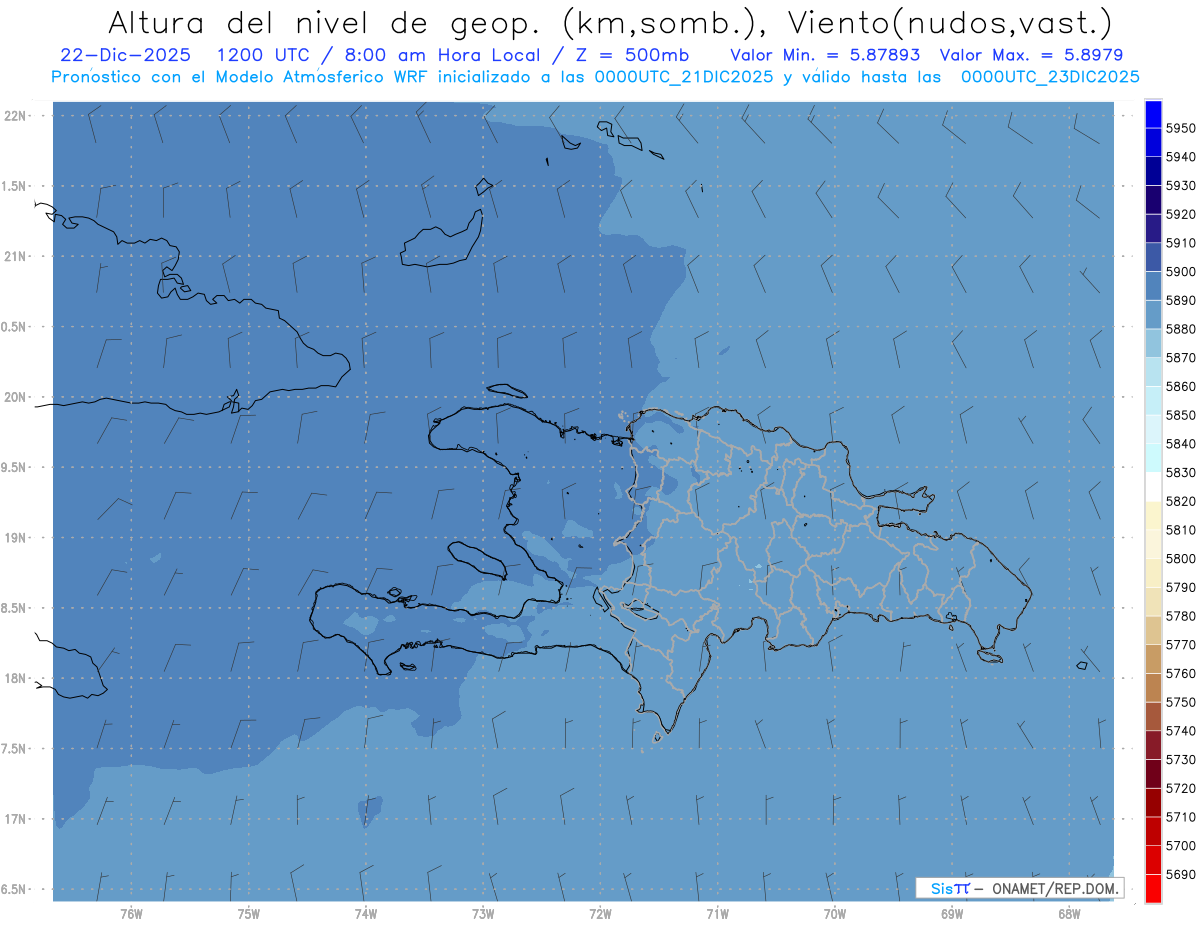Click the '5700' color bar value
This screenshot has width=1200, height=927.
1180,846
